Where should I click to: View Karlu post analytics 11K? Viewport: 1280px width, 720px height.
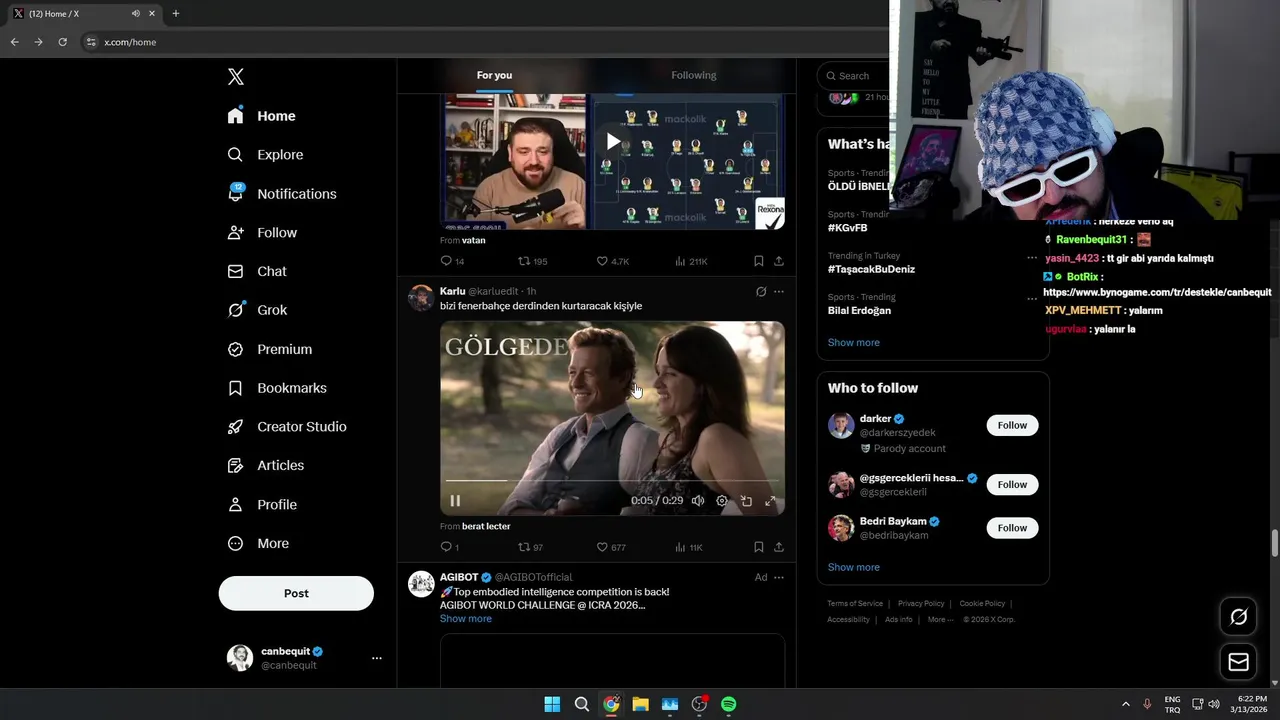[689, 547]
